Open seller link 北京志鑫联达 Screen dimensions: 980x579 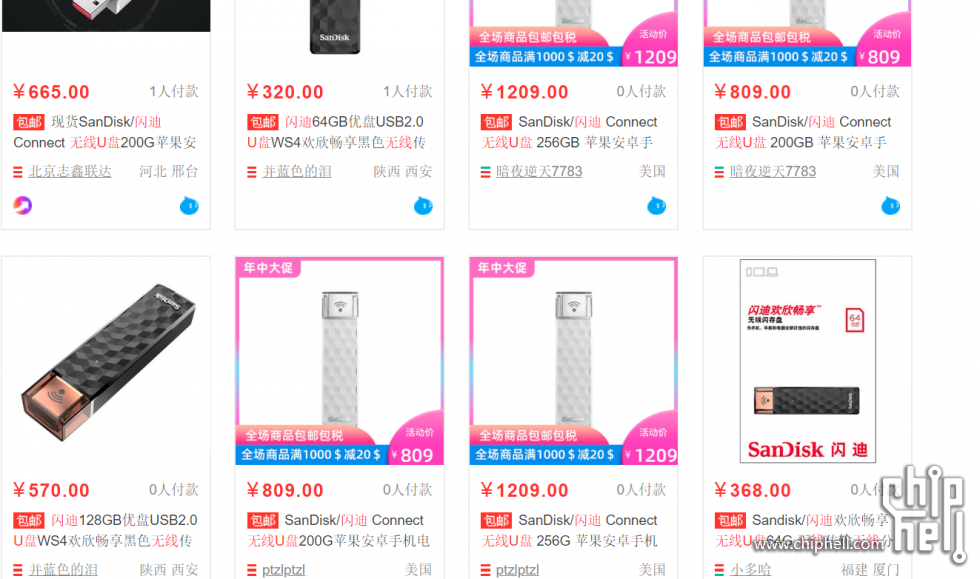70,171
